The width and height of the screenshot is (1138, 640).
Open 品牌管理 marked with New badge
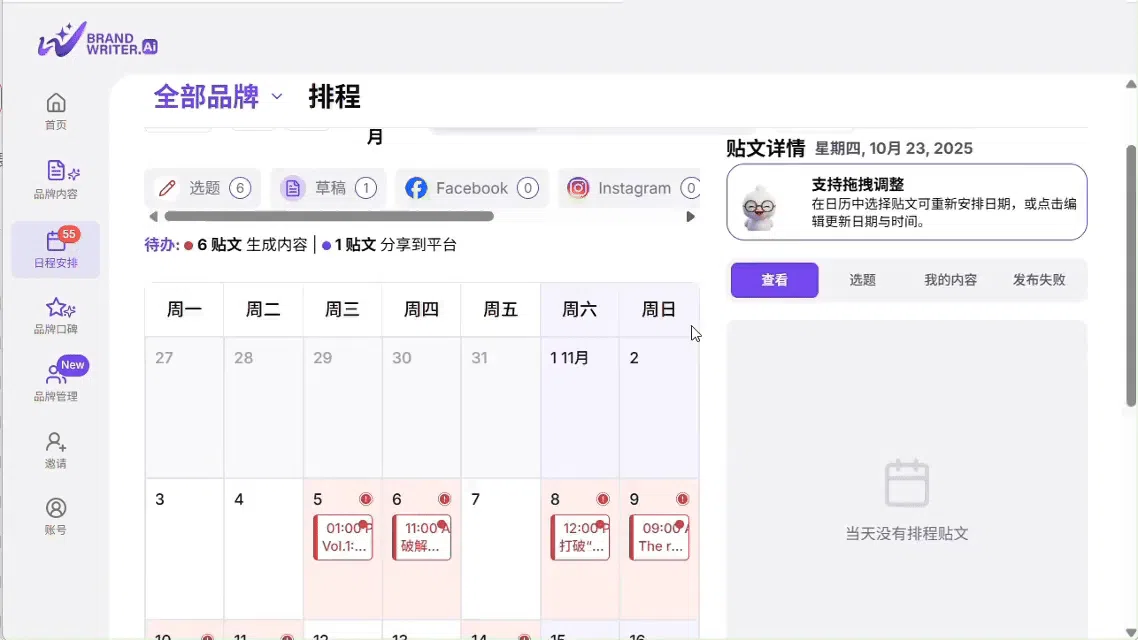pos(56,380)
